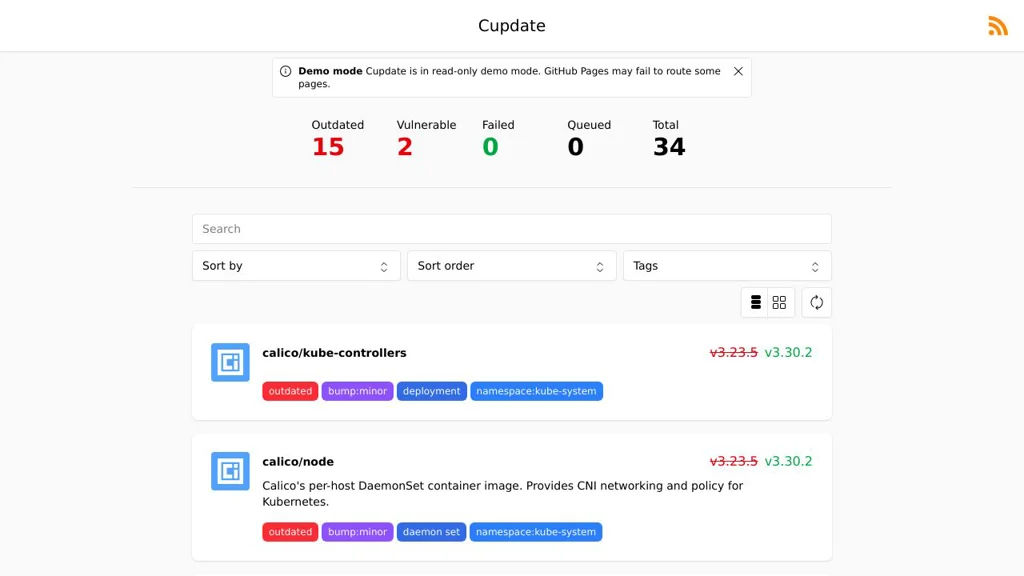Image resolution: width=1024 pixels, height=576 pixels.
Task: Click the refresh icon button
Action: [x=816, y=302]
